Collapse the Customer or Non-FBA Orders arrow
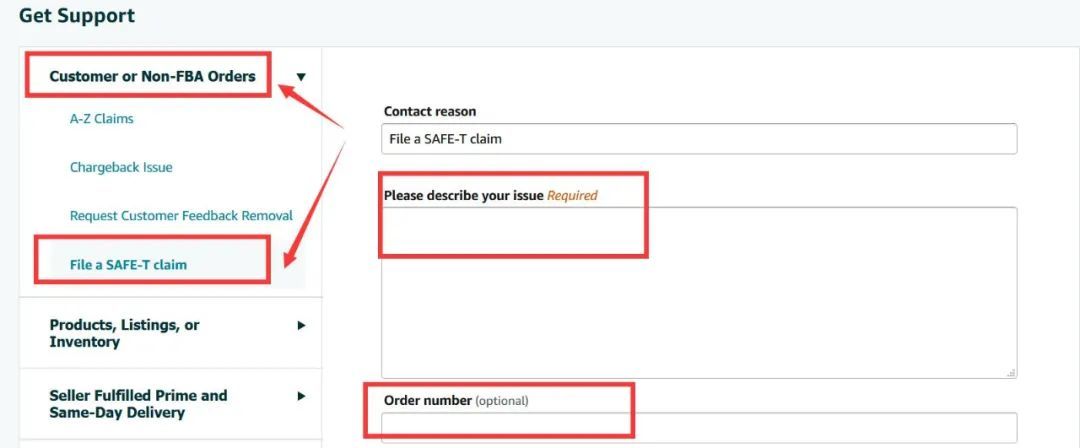Image resolution: width=1080 pixels, height=448 pixels. (x=301, y=77)
